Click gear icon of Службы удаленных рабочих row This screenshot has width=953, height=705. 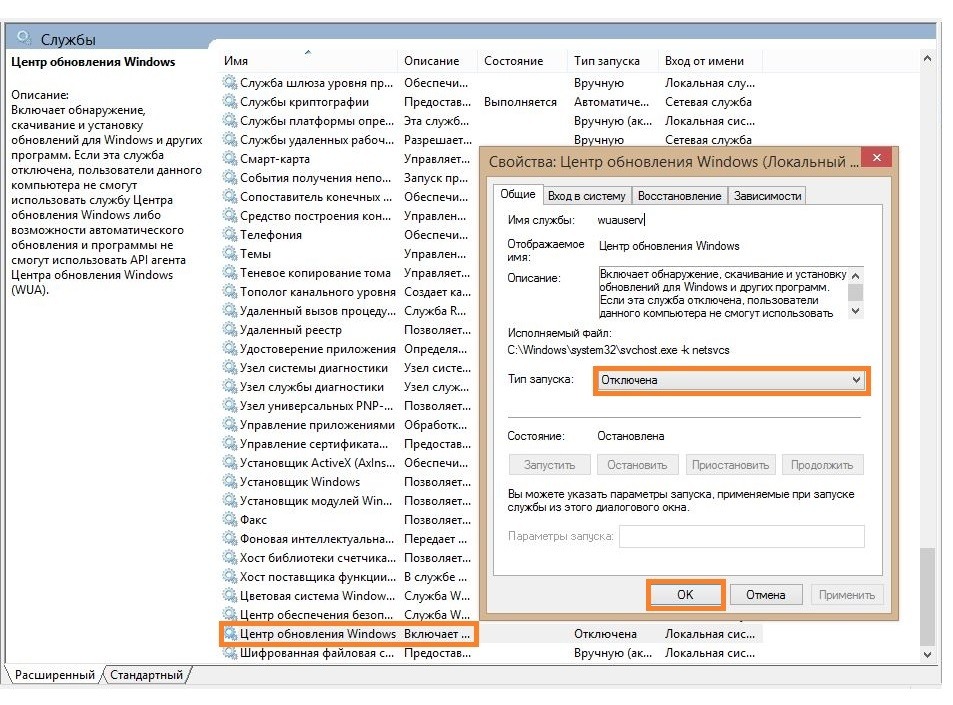229,139
